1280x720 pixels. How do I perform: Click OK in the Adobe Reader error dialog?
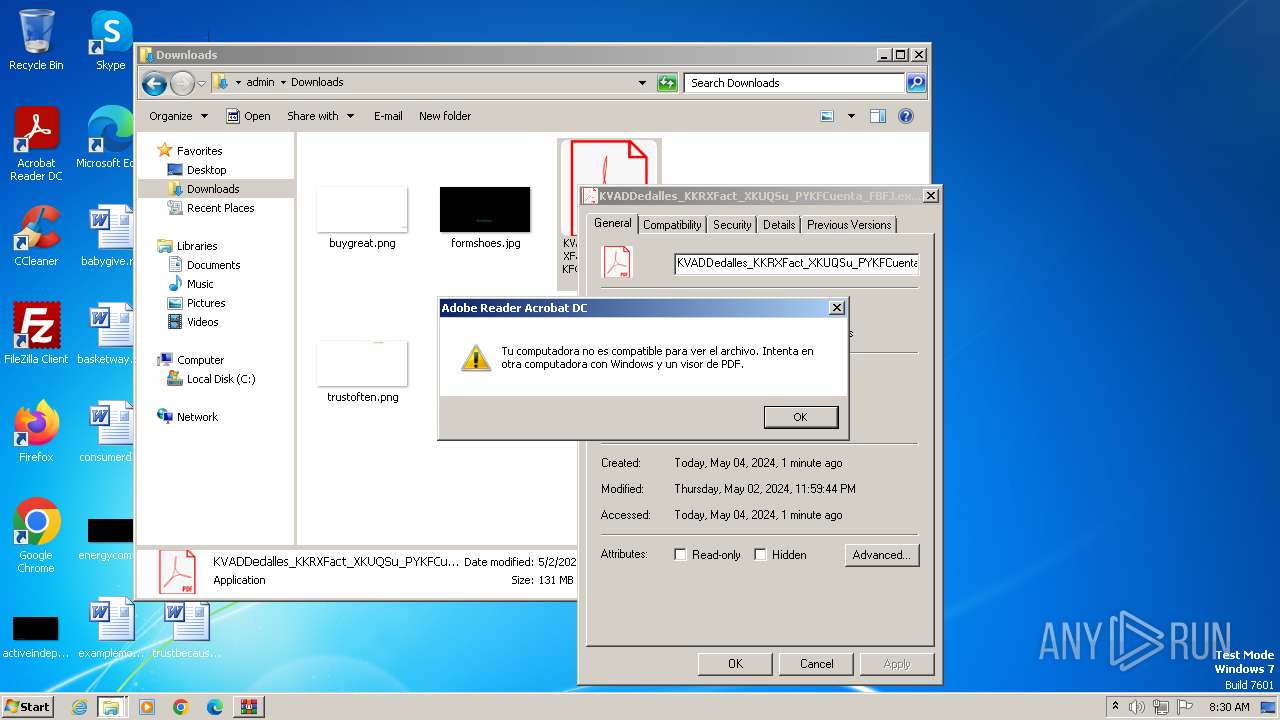pos(800,417)
